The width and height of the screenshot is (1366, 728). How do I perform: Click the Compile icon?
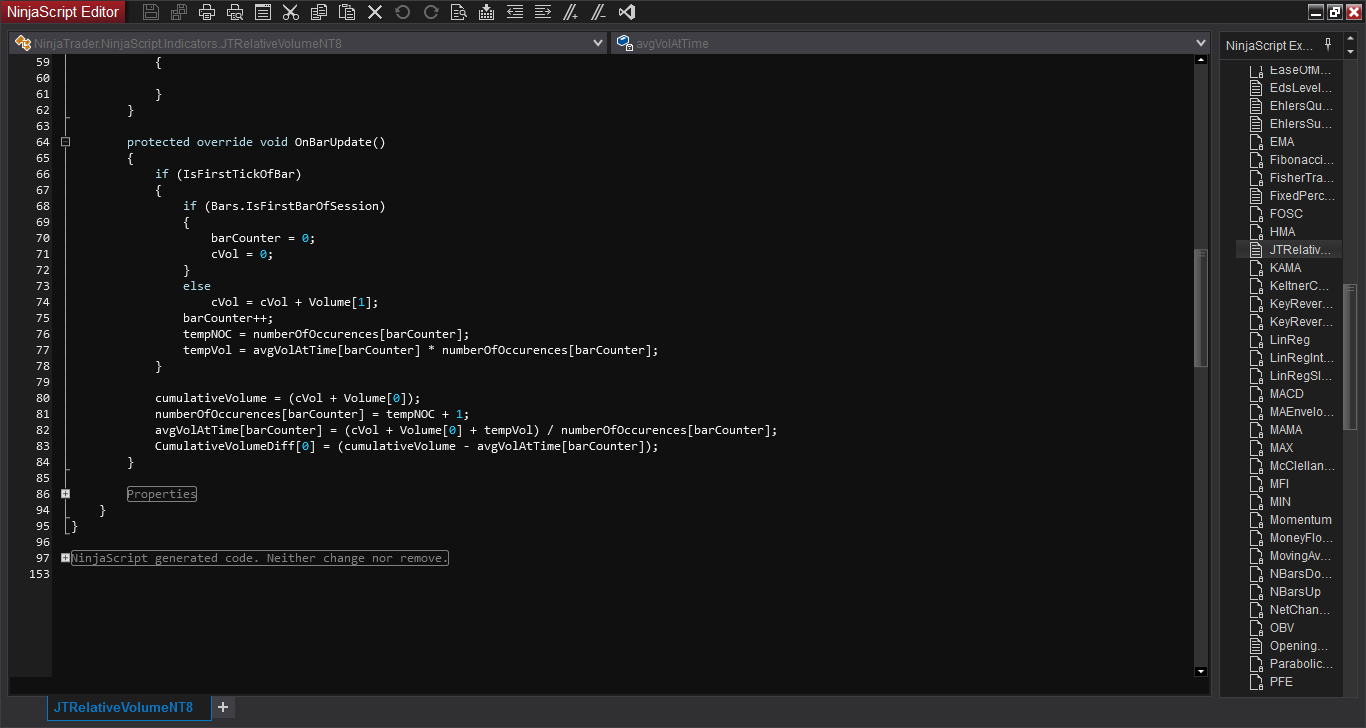click(x=487, y=12)
